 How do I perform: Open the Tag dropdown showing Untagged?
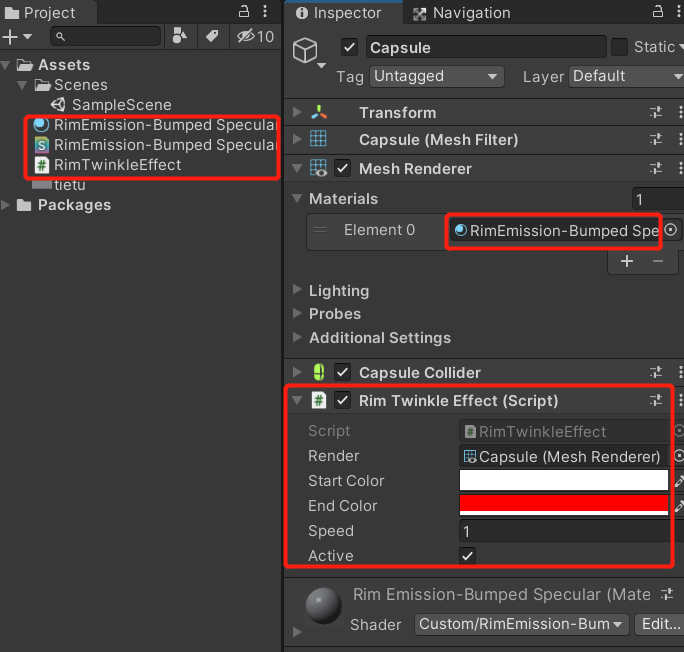tap(436, 76)
